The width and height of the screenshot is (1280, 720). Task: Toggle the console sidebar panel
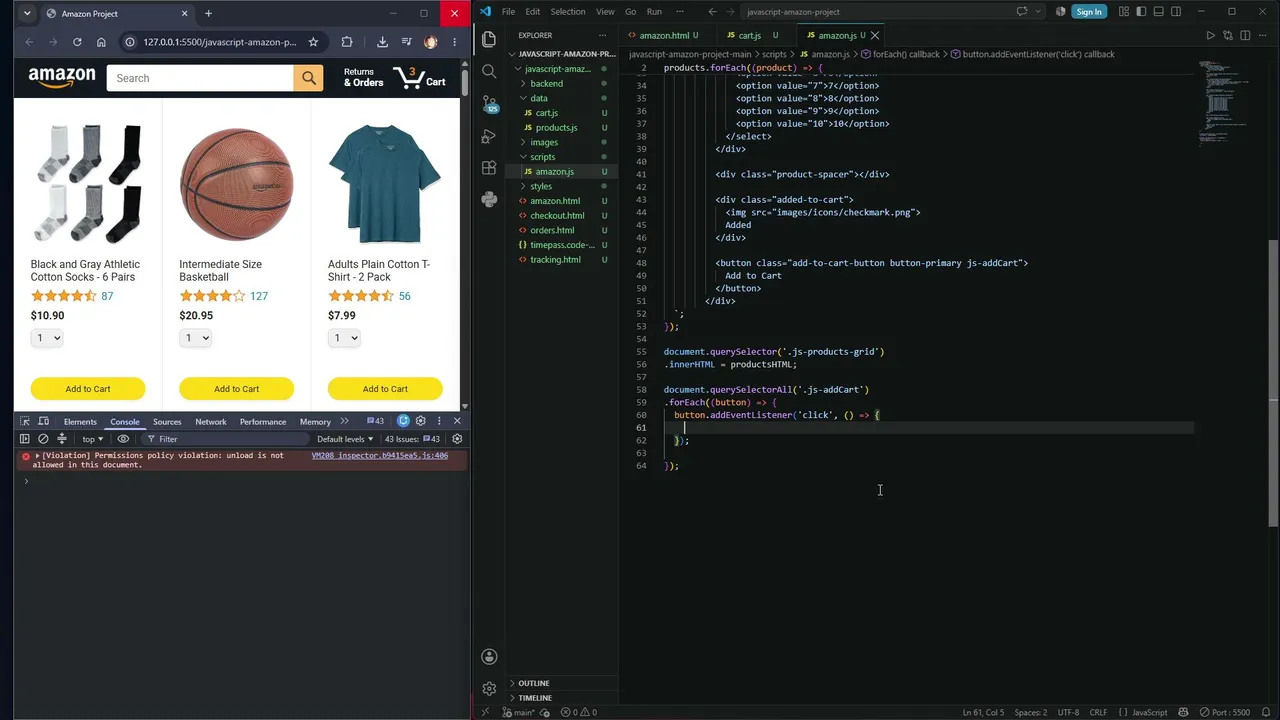pyautogui.click(x=25, y=439)
